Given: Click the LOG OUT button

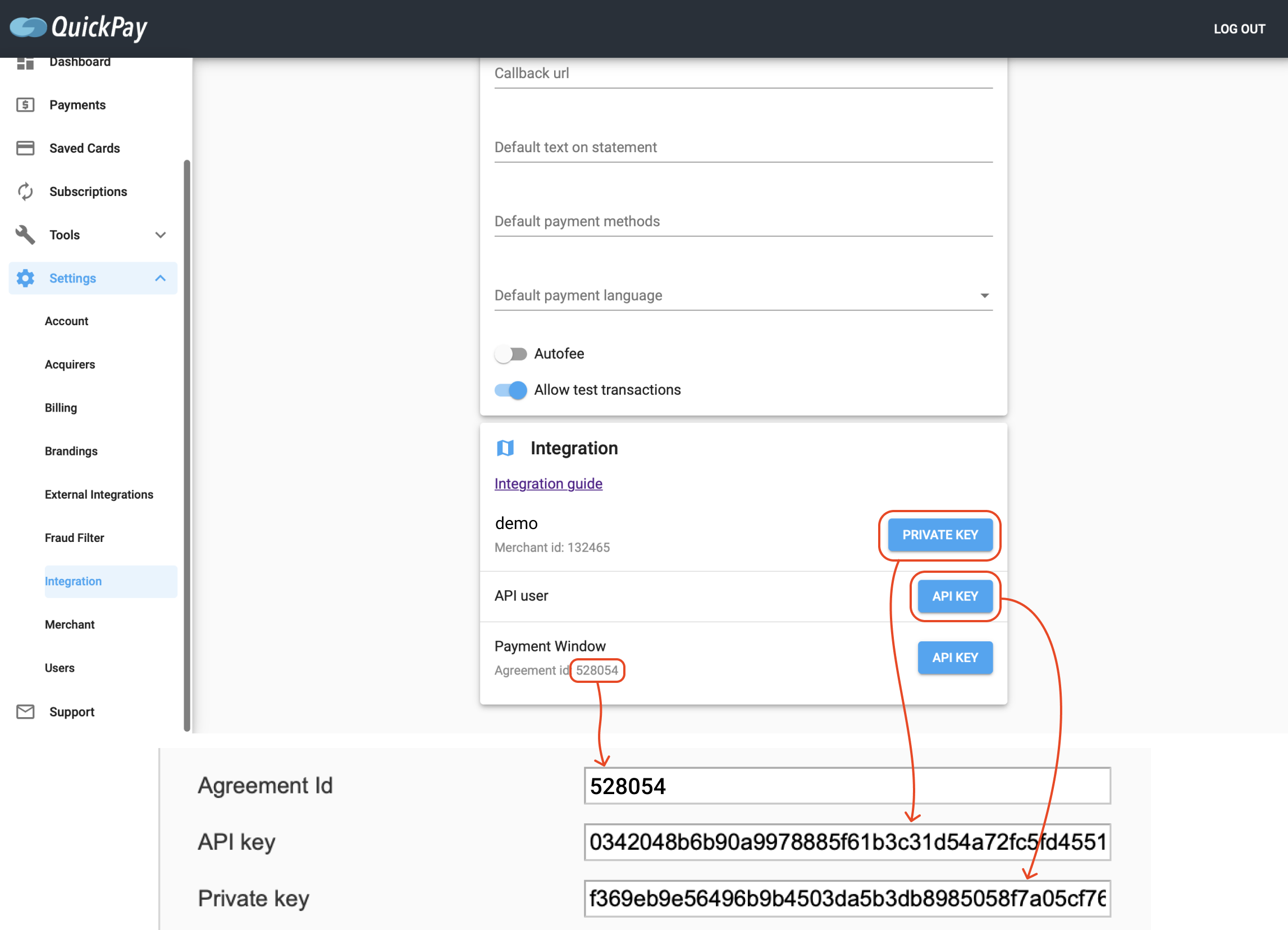Looking at the screenshot, I should (1239, 29).
